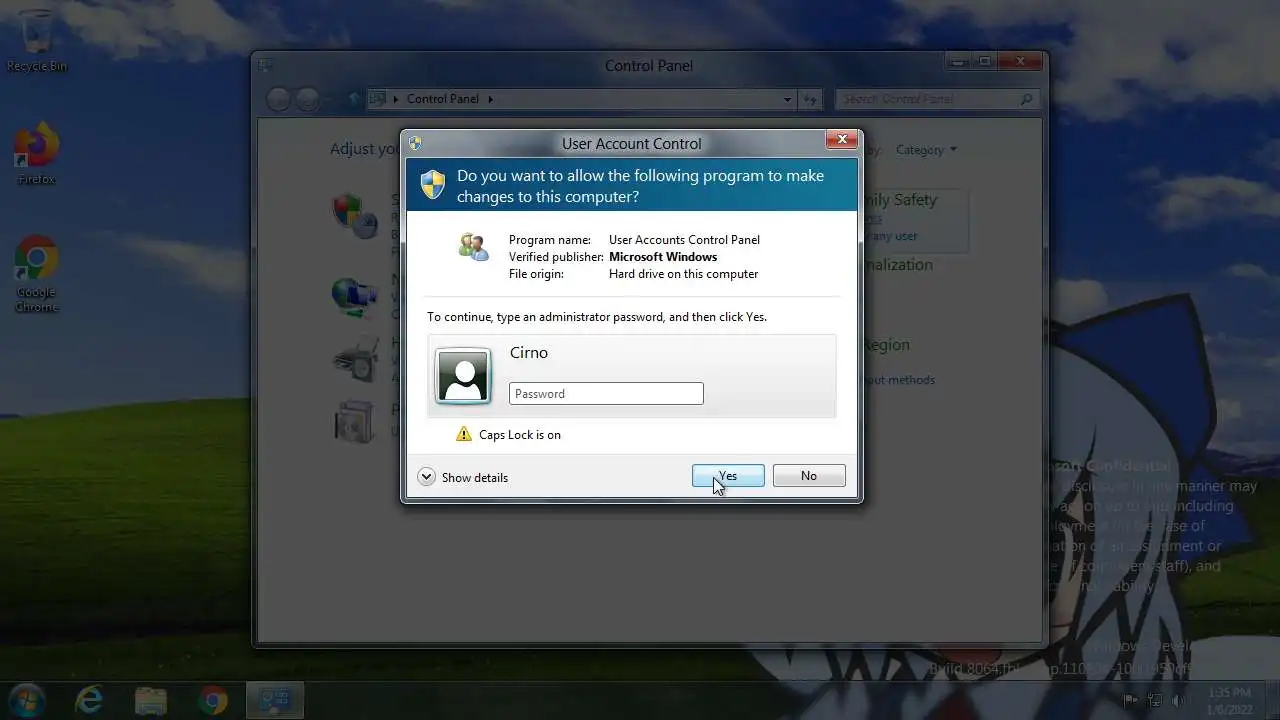Click the UAC shield icon in the dialog title bar

[x=415, y=143]
